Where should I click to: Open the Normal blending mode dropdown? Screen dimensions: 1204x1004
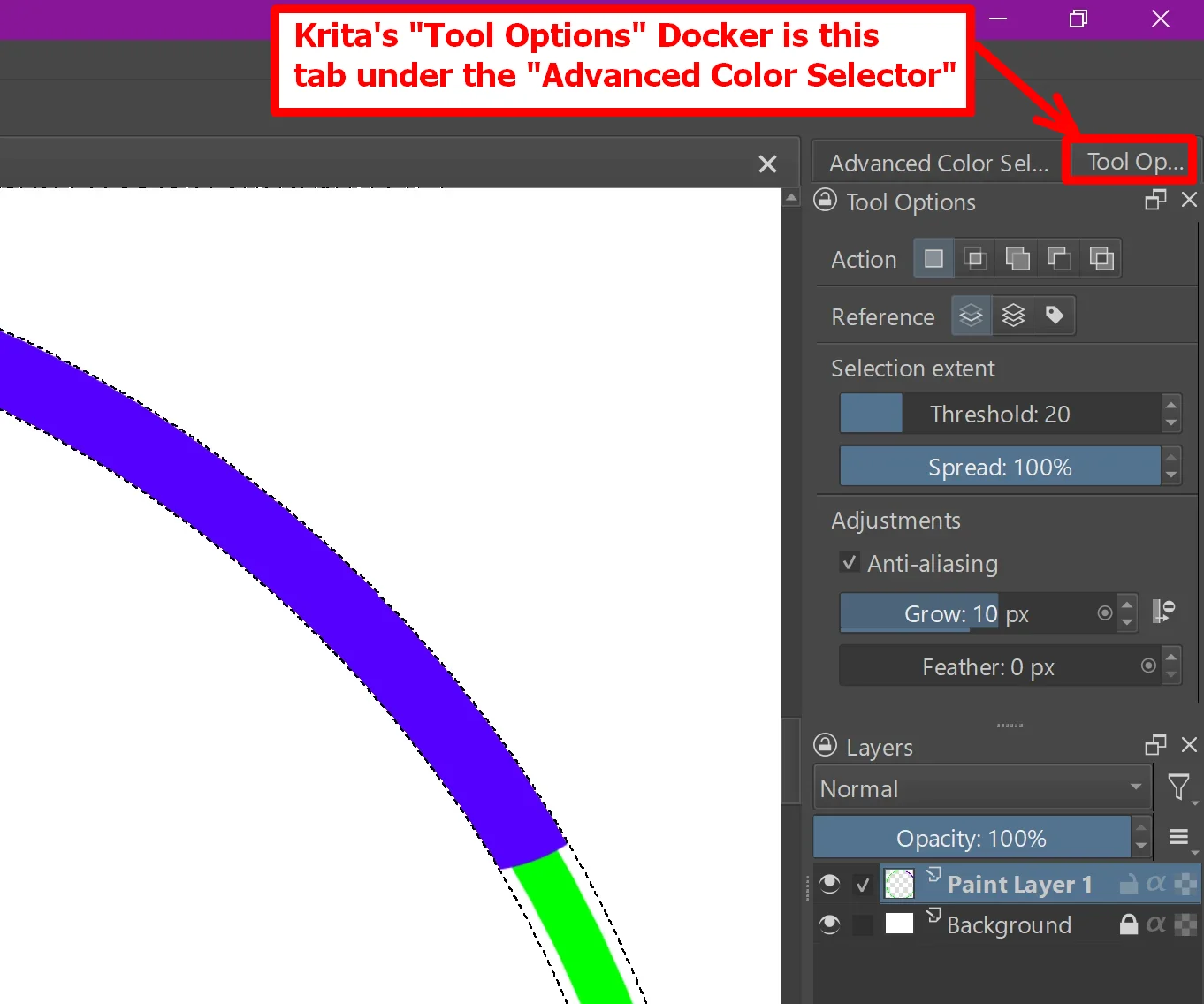(x=982, y=787)
